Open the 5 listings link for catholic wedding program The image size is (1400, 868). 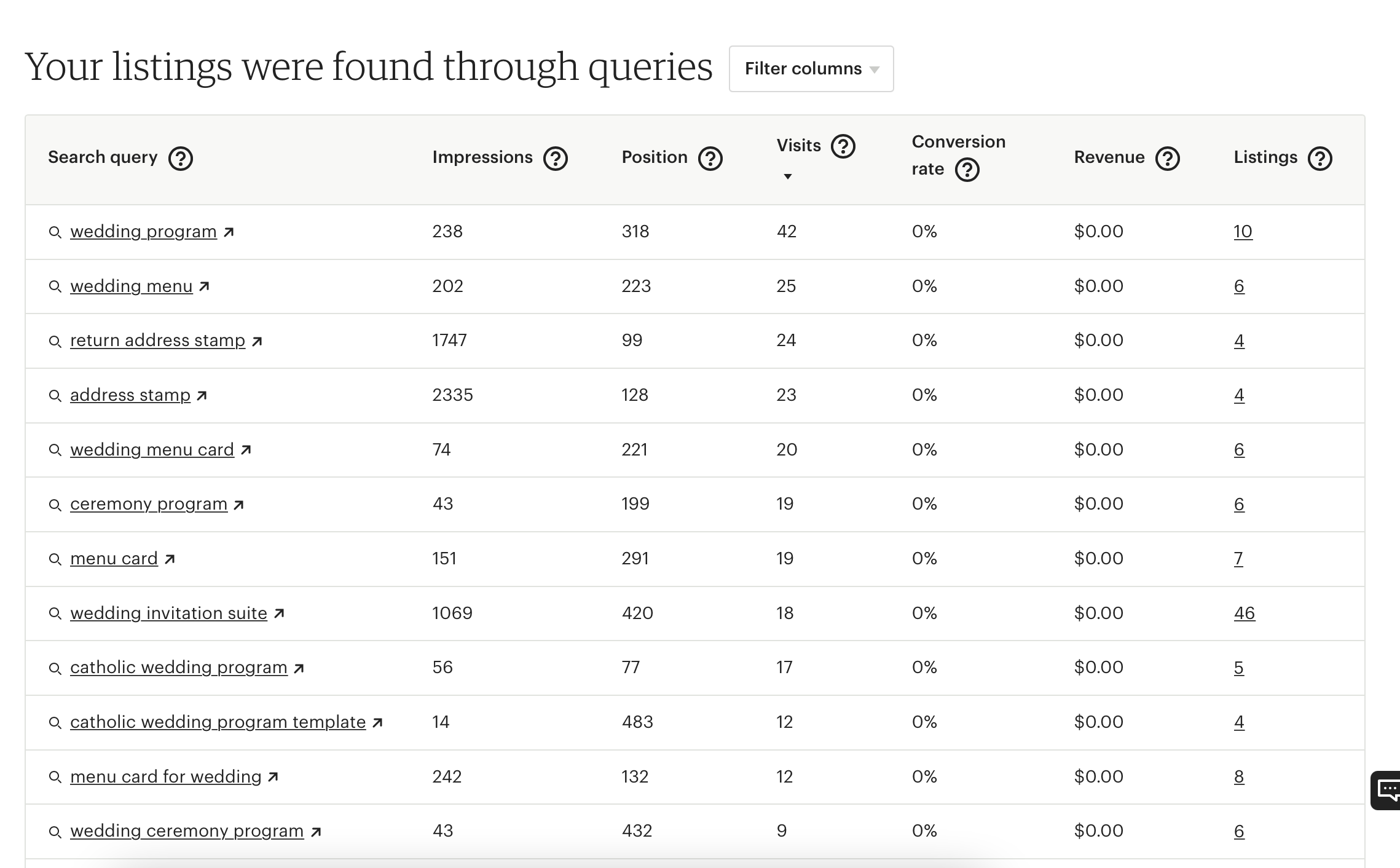(x=1239, y=668)
